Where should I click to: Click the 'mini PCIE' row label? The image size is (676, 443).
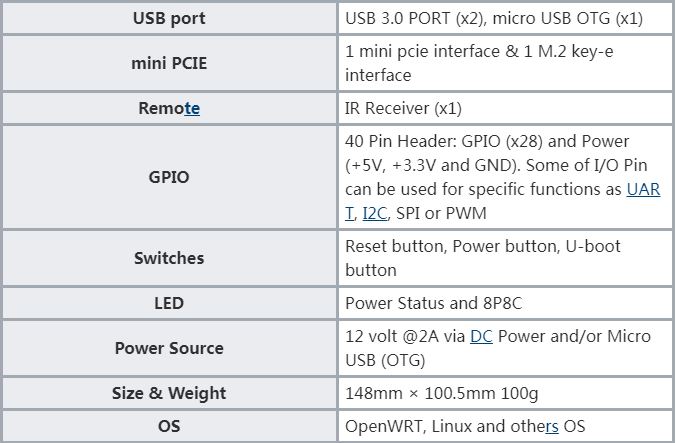pyautogui.click(x=169, y=63)
